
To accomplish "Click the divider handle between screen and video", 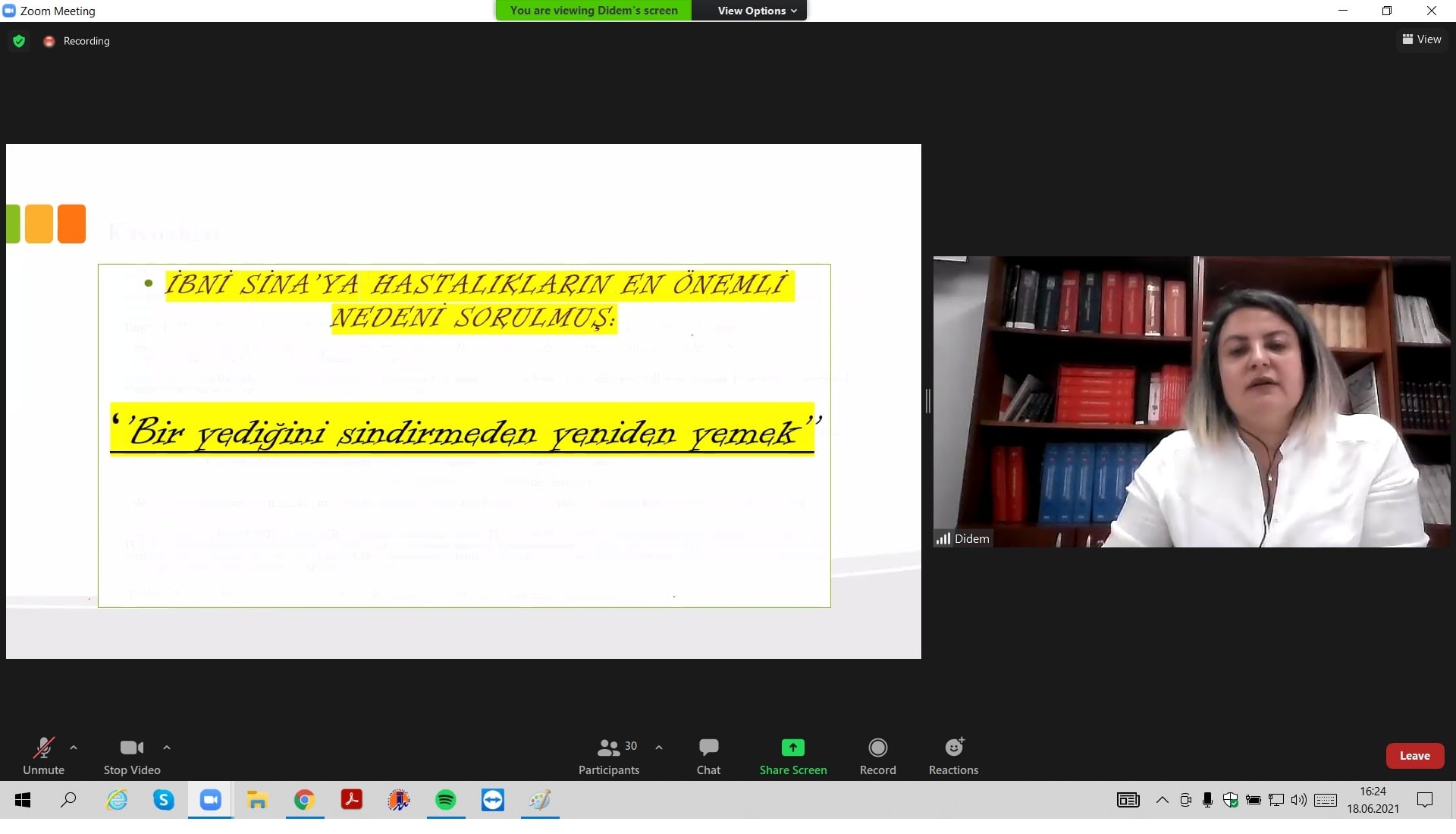I will tap(927, 400).
